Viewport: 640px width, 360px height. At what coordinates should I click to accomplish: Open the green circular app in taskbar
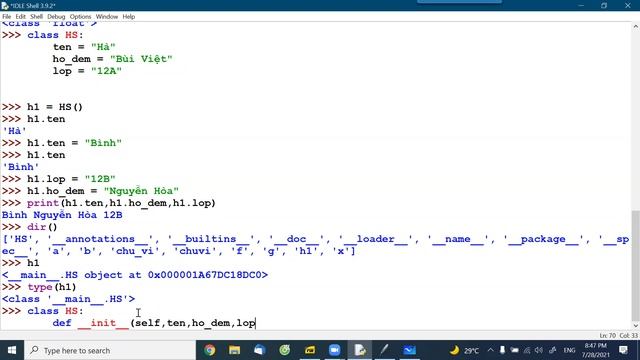284,350
